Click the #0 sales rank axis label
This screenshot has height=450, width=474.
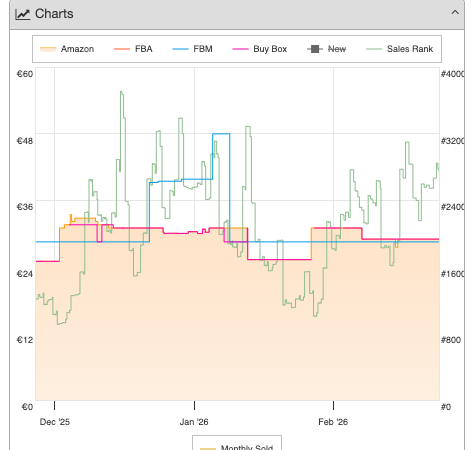pos(446,407)
